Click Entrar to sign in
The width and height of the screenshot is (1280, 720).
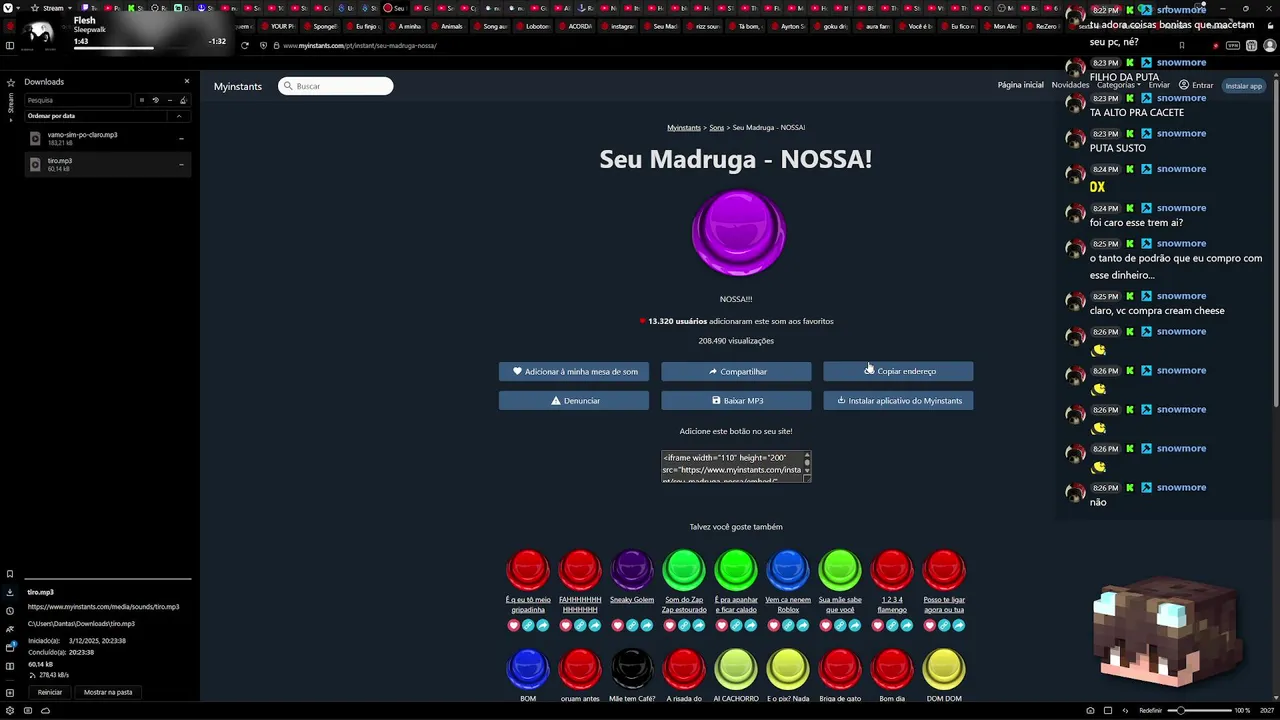[1196, 85]
